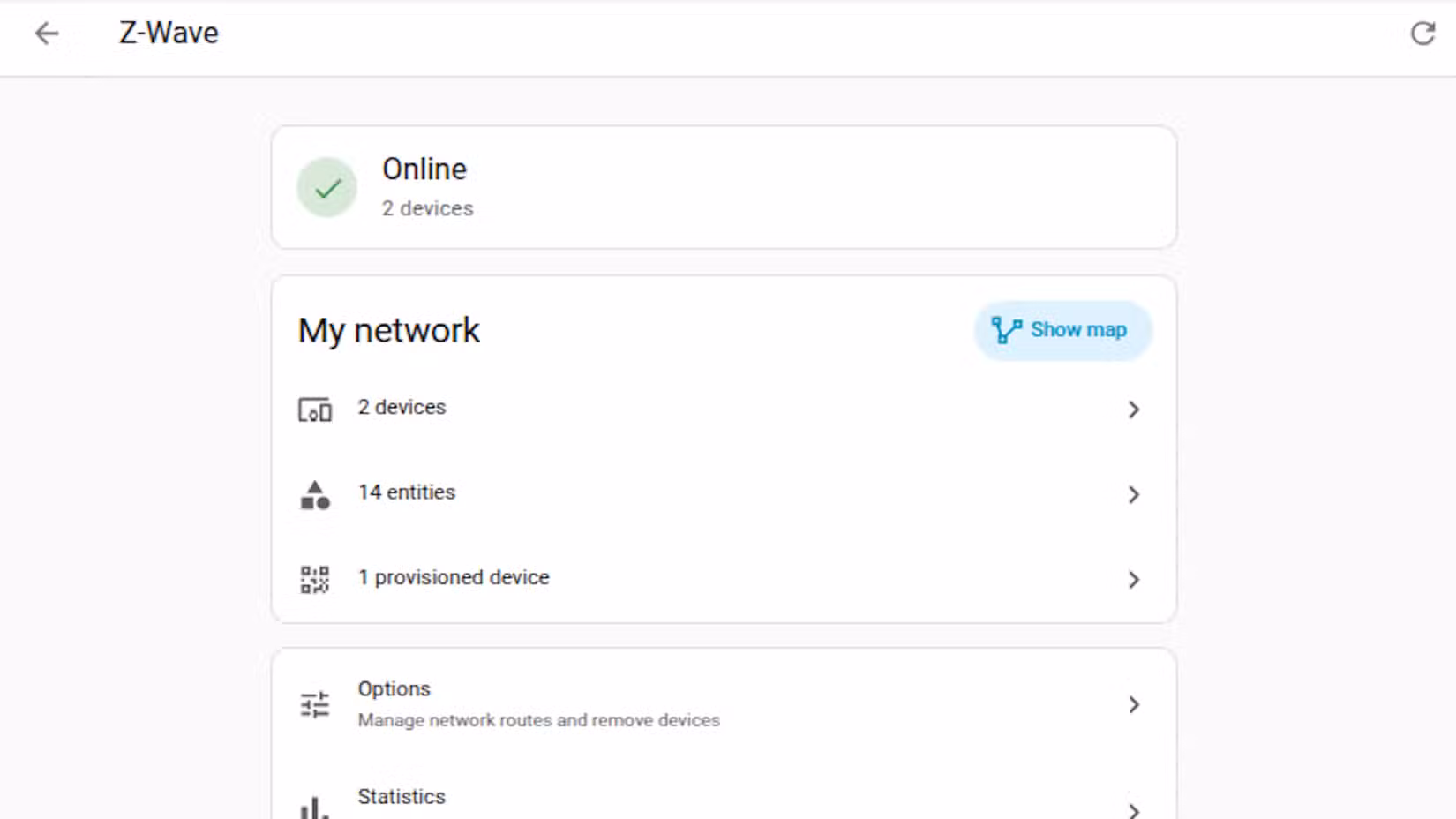
Task: Expand the '14 entities' row chevron
Action: pyautogui.click(x=1134, y=494)
